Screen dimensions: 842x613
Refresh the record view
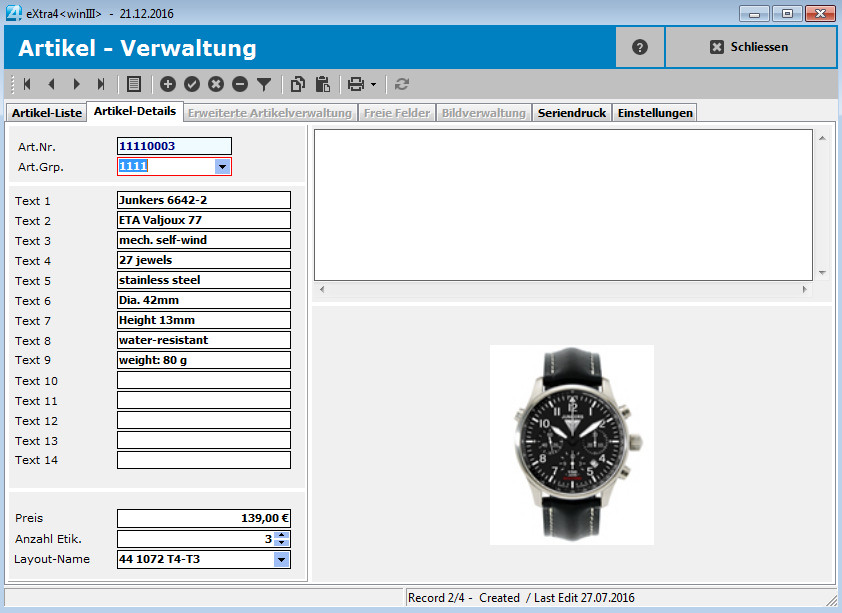click(402, 84)
